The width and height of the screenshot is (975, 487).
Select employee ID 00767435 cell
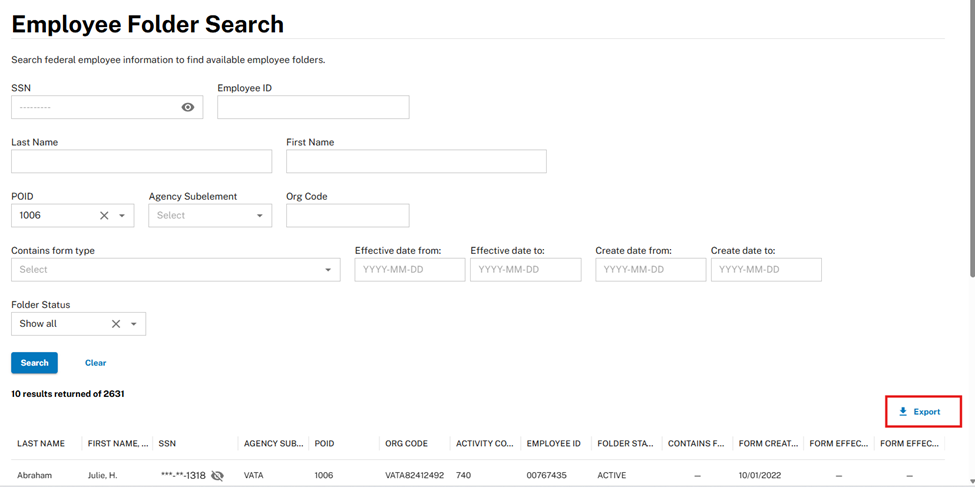pos(547,475)
